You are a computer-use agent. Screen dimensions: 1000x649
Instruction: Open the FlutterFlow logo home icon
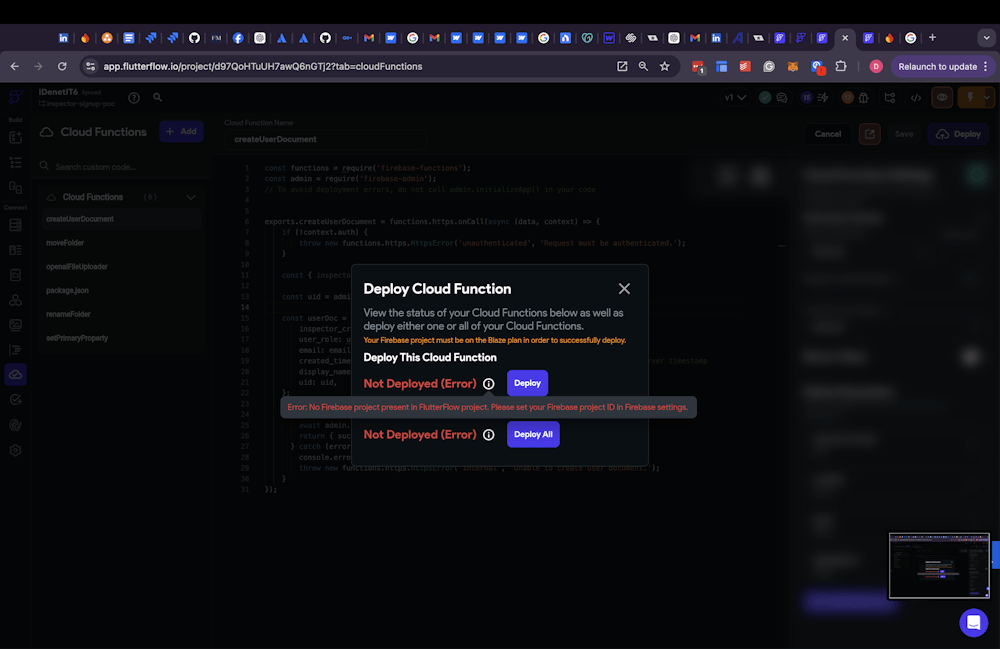(x=16, y=97)
